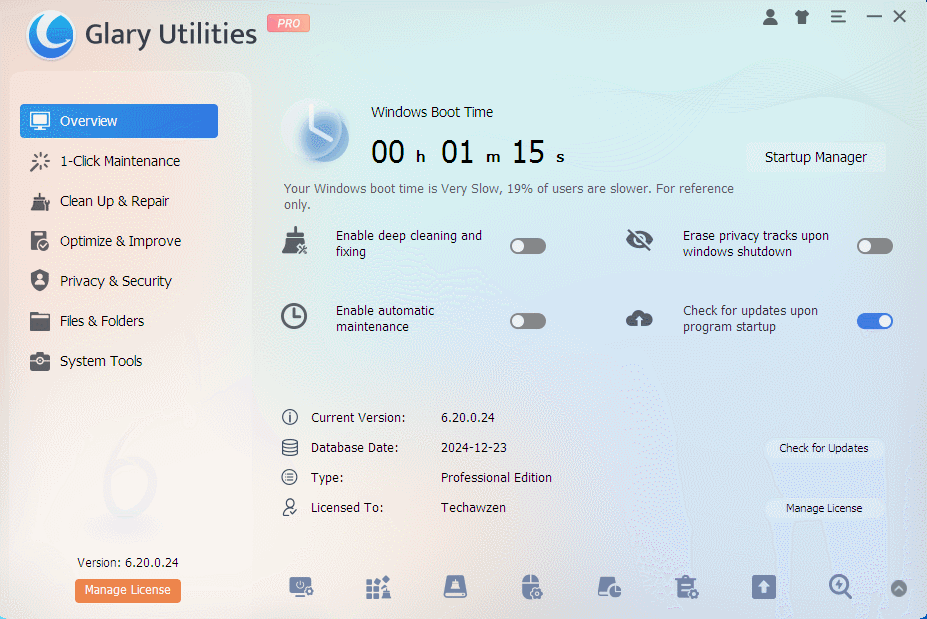927x619 pixels.
Task: Click the deep cleaning broom icon
Action: (294, 241)
